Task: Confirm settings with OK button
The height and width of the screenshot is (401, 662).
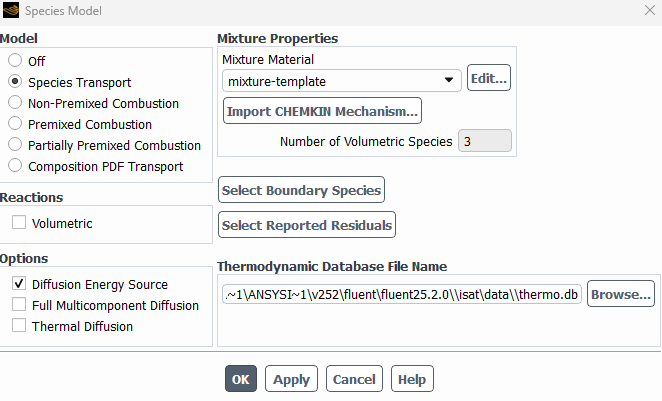Action: (x=241, y=379)
